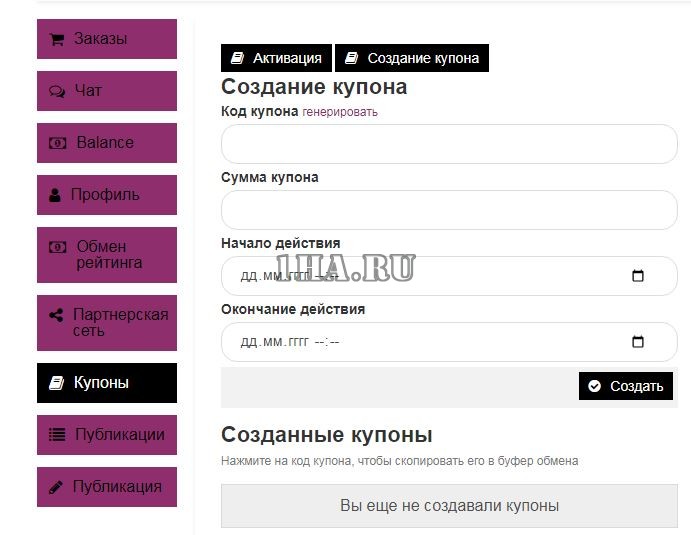This screenshot has height=535, width=691.
Task: Click the генерировать link
Action: pyautogui.click(x=340, y=112)
